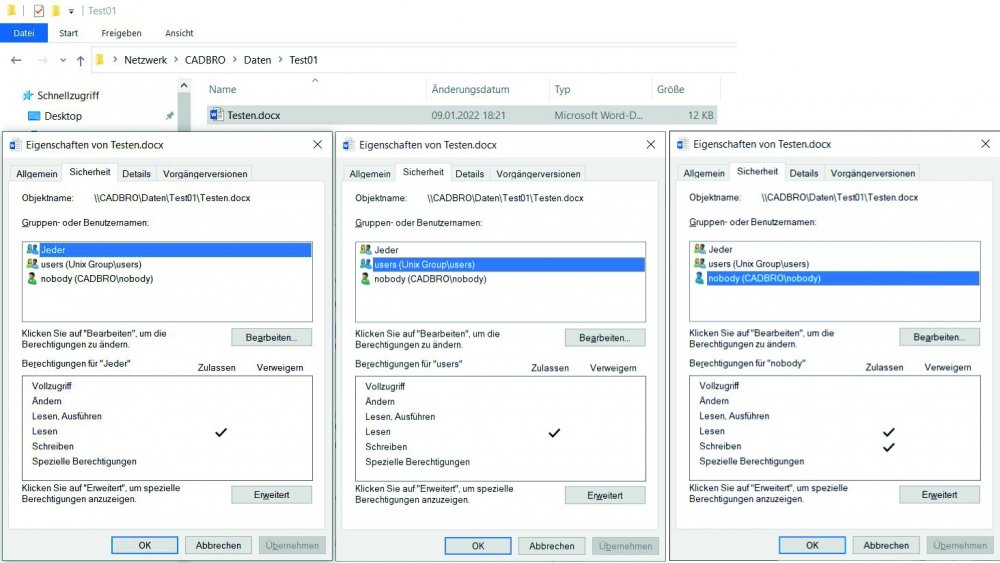Click the quick access checkmark toolbar icon

[39, 11]
